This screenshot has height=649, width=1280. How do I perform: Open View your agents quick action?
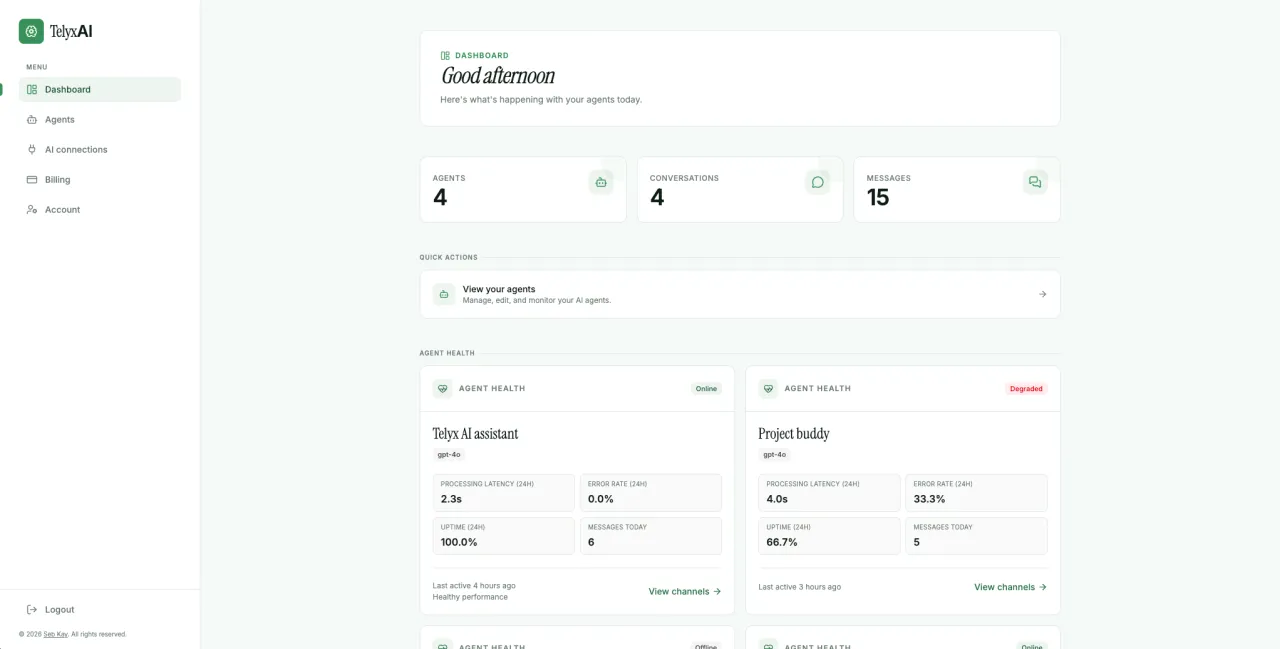pos(740,294)
